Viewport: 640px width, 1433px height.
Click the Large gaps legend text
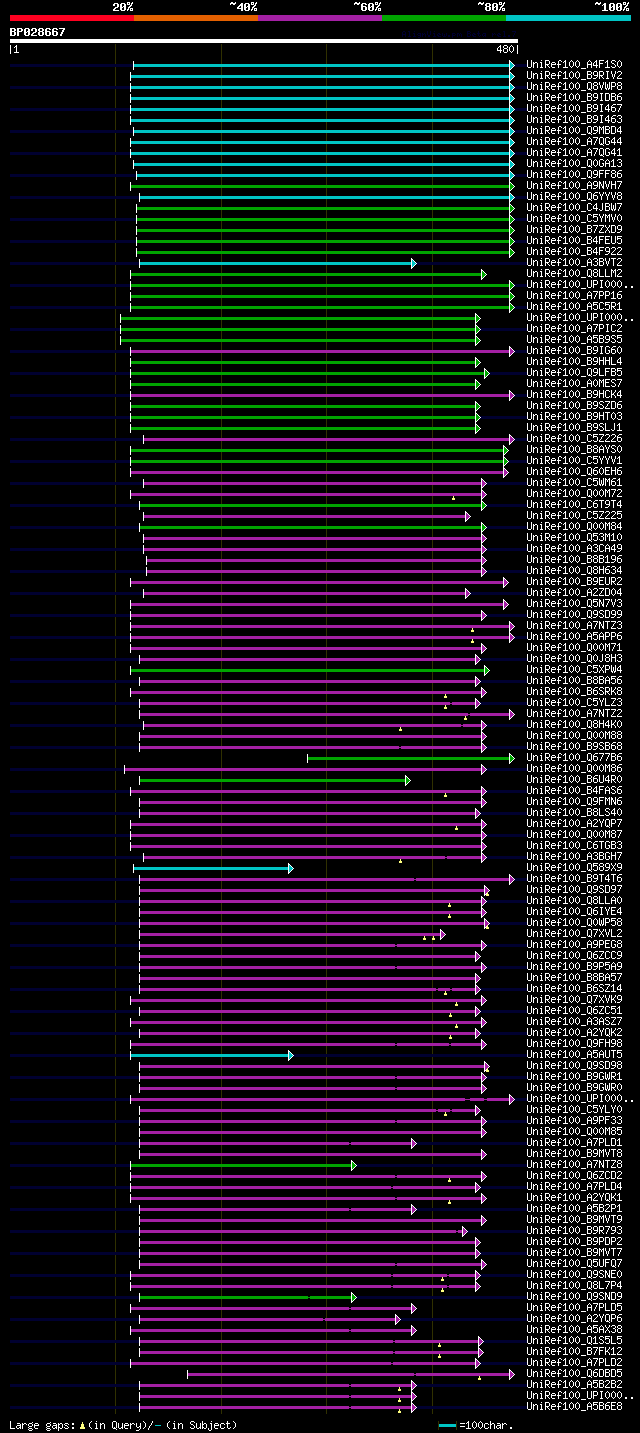[123, 1425]
